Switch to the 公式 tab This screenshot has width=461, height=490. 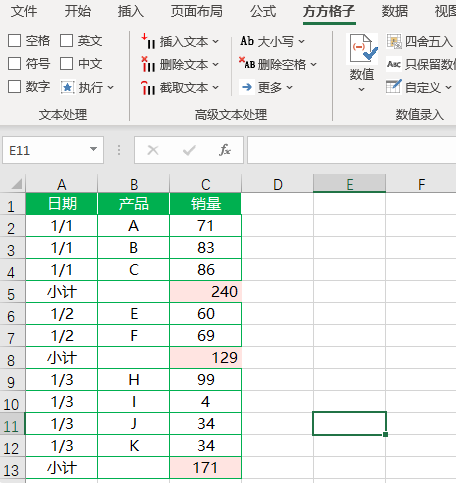tap(263, 11)
